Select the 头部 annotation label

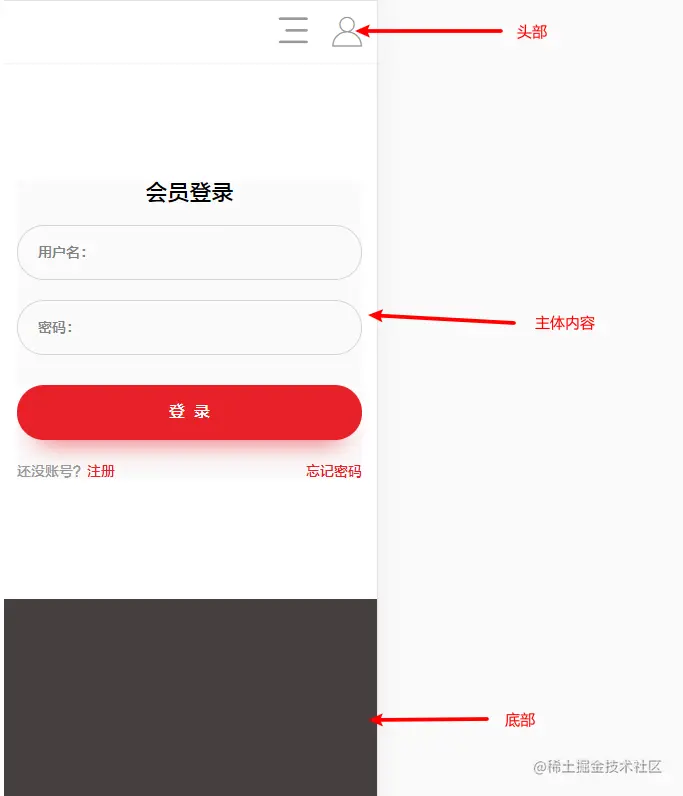[532, 32]
